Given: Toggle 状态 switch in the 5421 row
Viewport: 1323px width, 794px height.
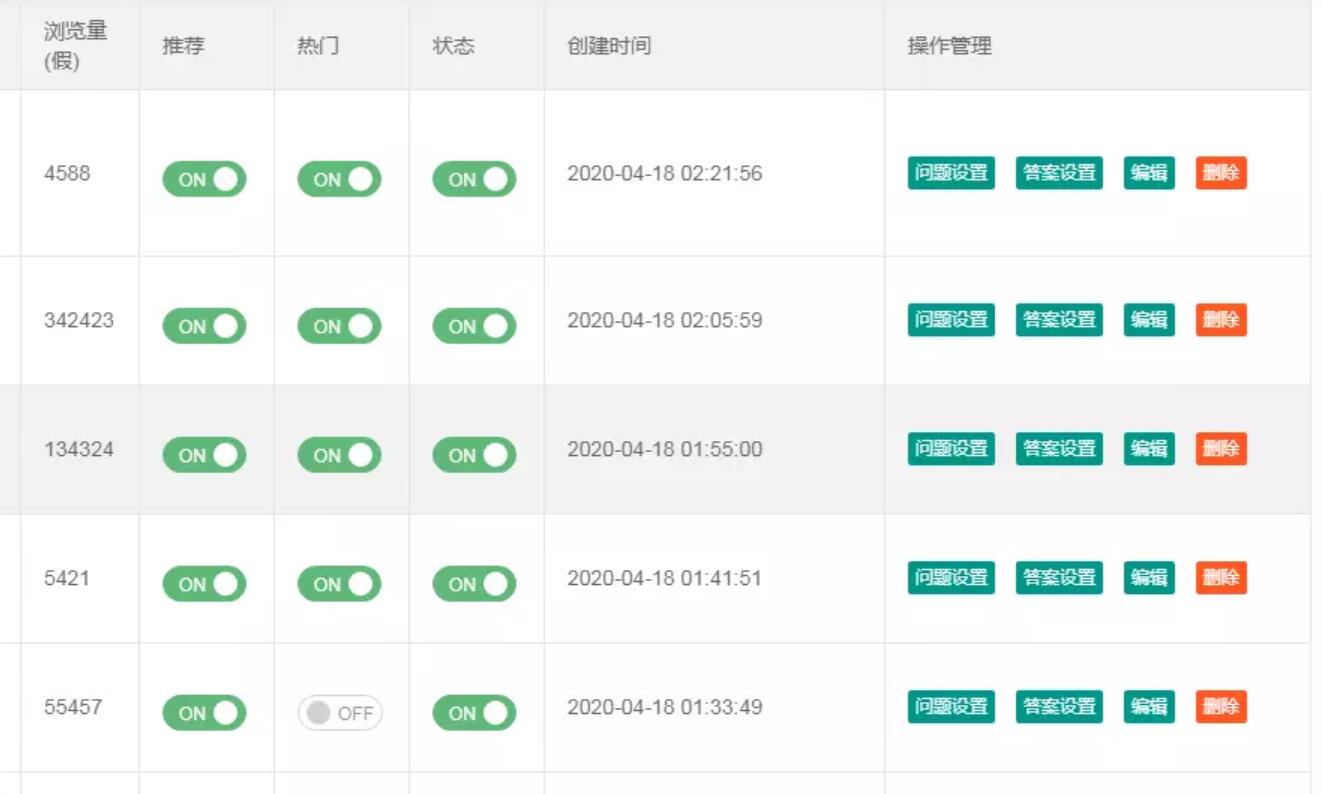Looking at the screenshot, I should click(x=474, y=584).
